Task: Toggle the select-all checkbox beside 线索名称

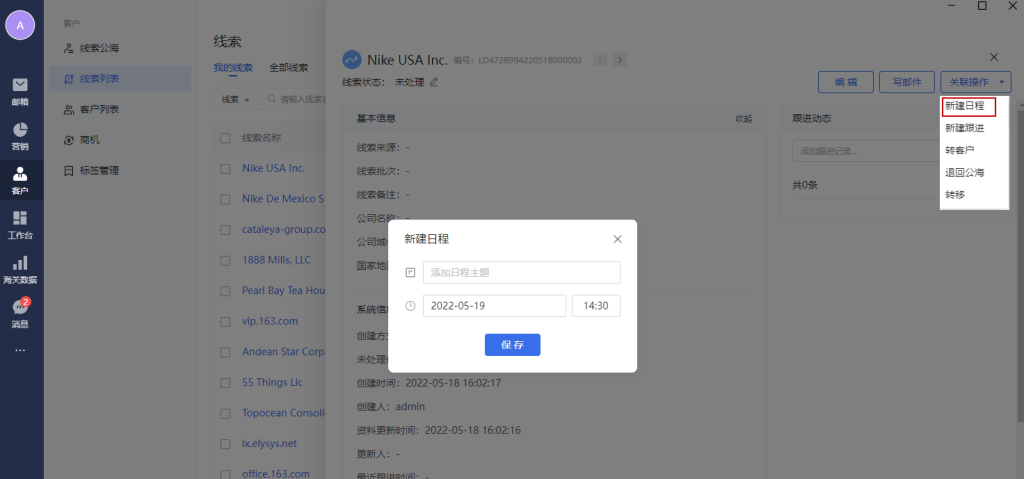Action: click(x=225, y=138)
